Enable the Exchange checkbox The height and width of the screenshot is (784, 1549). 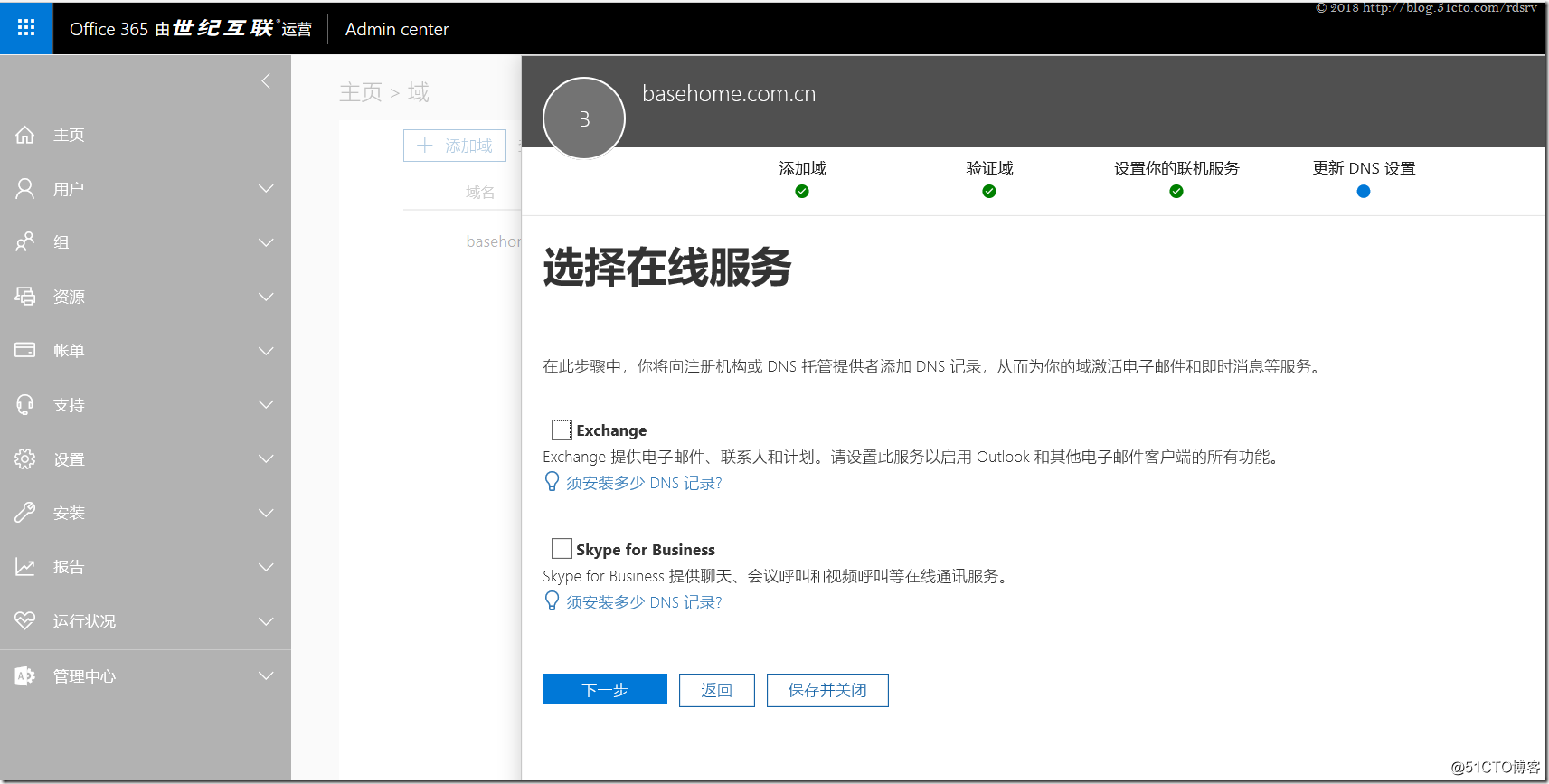[562, 430]
